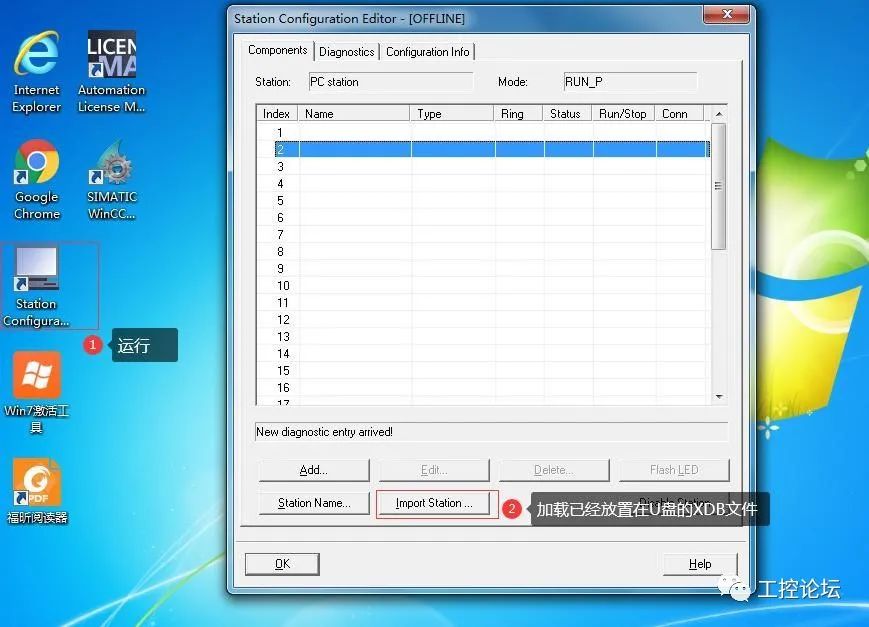Click the component list vertical scrollbar thumb
Viewport: 869px width, 627px height.
click(719, 186)
